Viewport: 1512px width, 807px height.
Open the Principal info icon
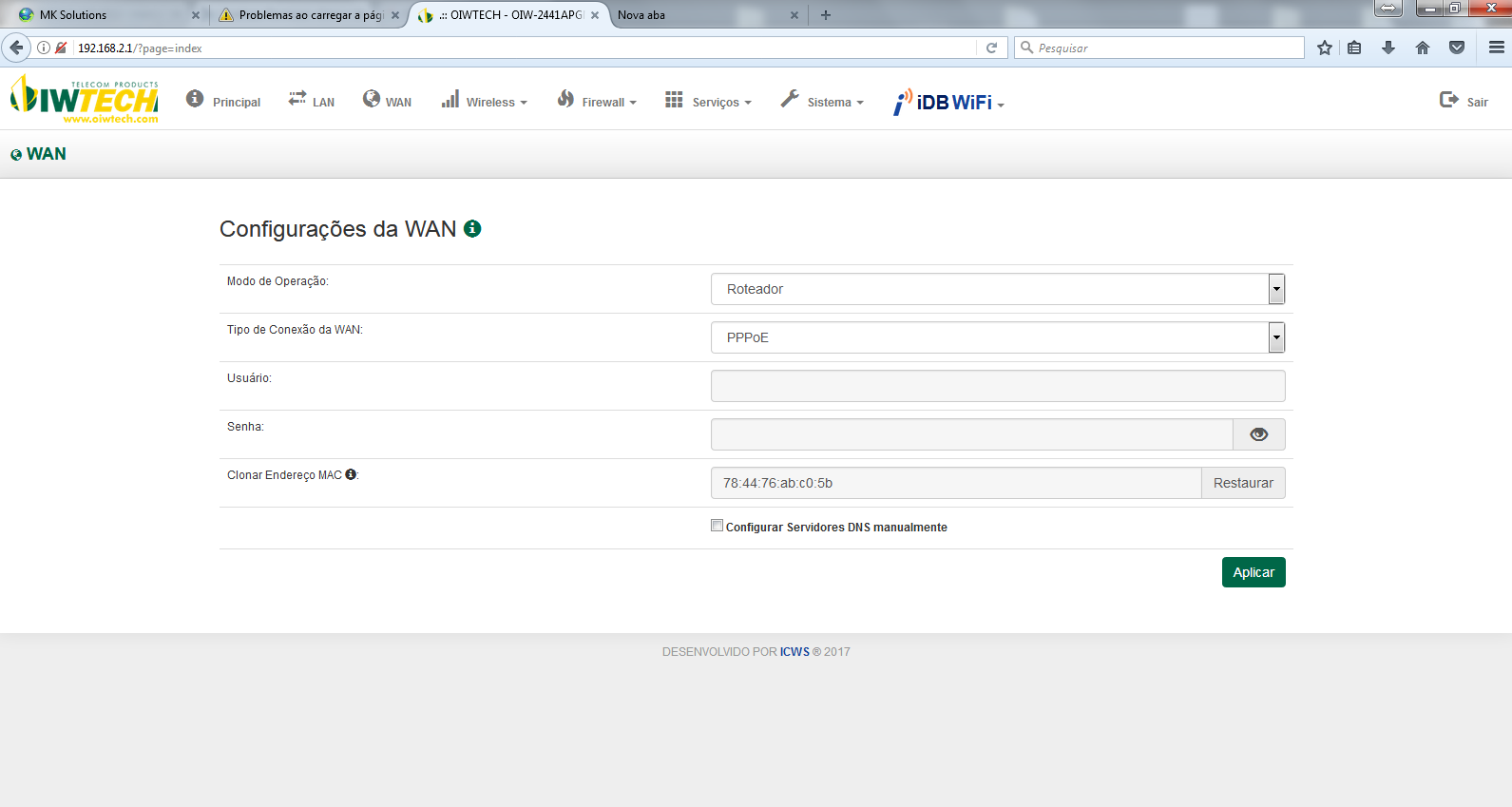click(195, 98)
